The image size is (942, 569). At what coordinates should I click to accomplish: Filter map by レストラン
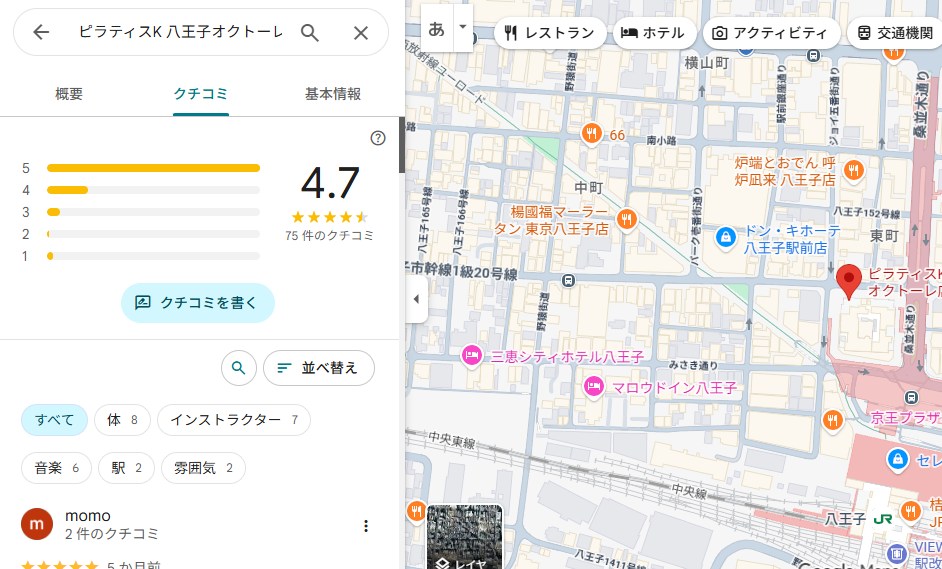(549, 33)
